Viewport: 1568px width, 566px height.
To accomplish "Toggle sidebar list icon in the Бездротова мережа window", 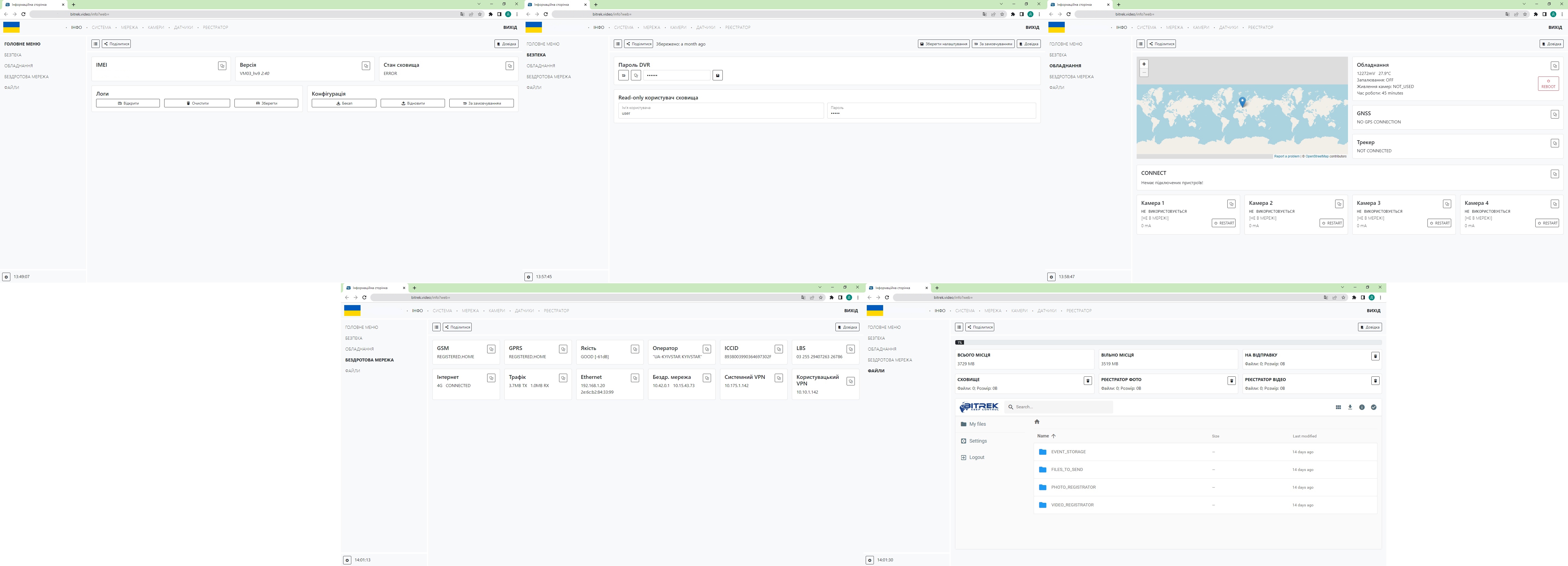I will 437,327.
